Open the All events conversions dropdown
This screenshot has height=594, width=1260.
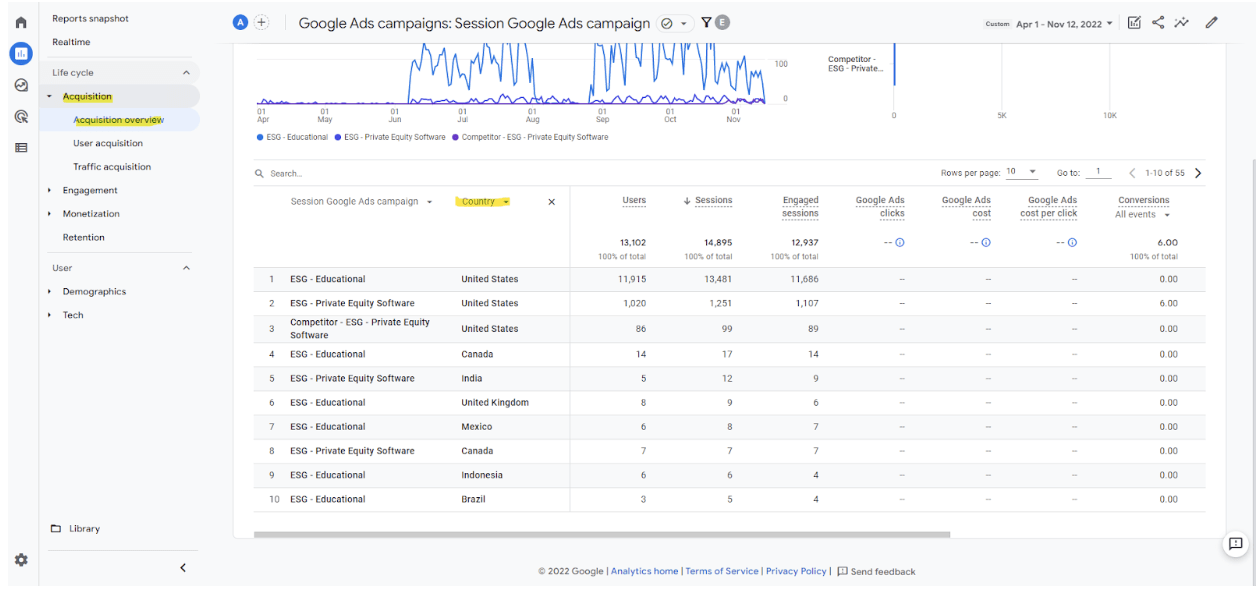coord(1142,215)
